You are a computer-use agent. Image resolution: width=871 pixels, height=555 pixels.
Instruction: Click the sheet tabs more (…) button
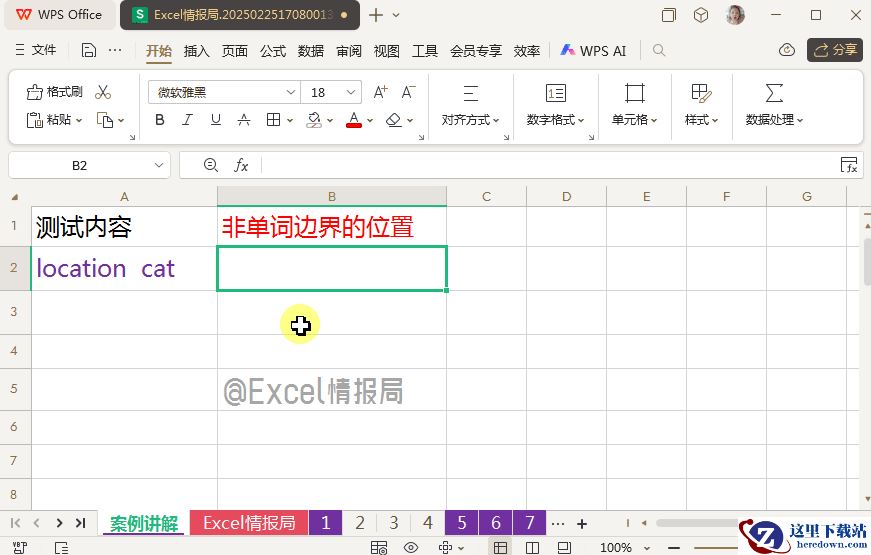(x=558, y=524)
